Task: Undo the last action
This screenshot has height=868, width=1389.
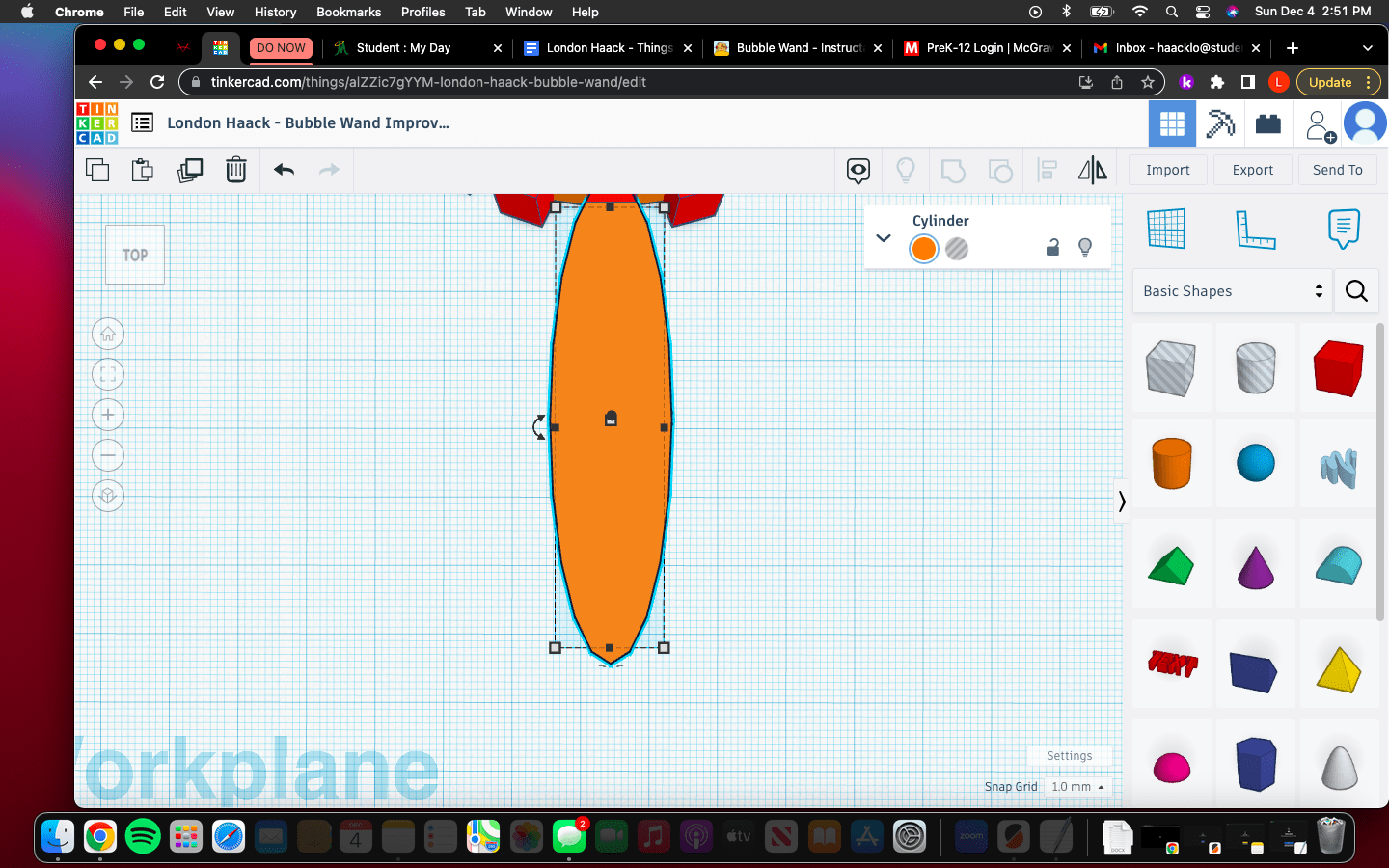Action: click(284, 170)
